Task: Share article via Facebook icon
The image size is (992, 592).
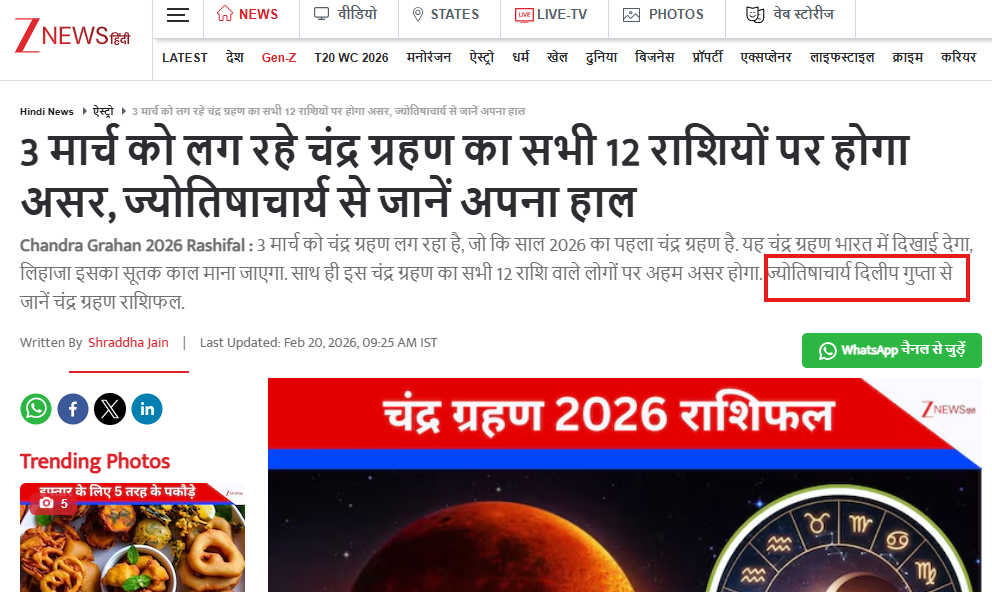Action: [x=73, y=409]
